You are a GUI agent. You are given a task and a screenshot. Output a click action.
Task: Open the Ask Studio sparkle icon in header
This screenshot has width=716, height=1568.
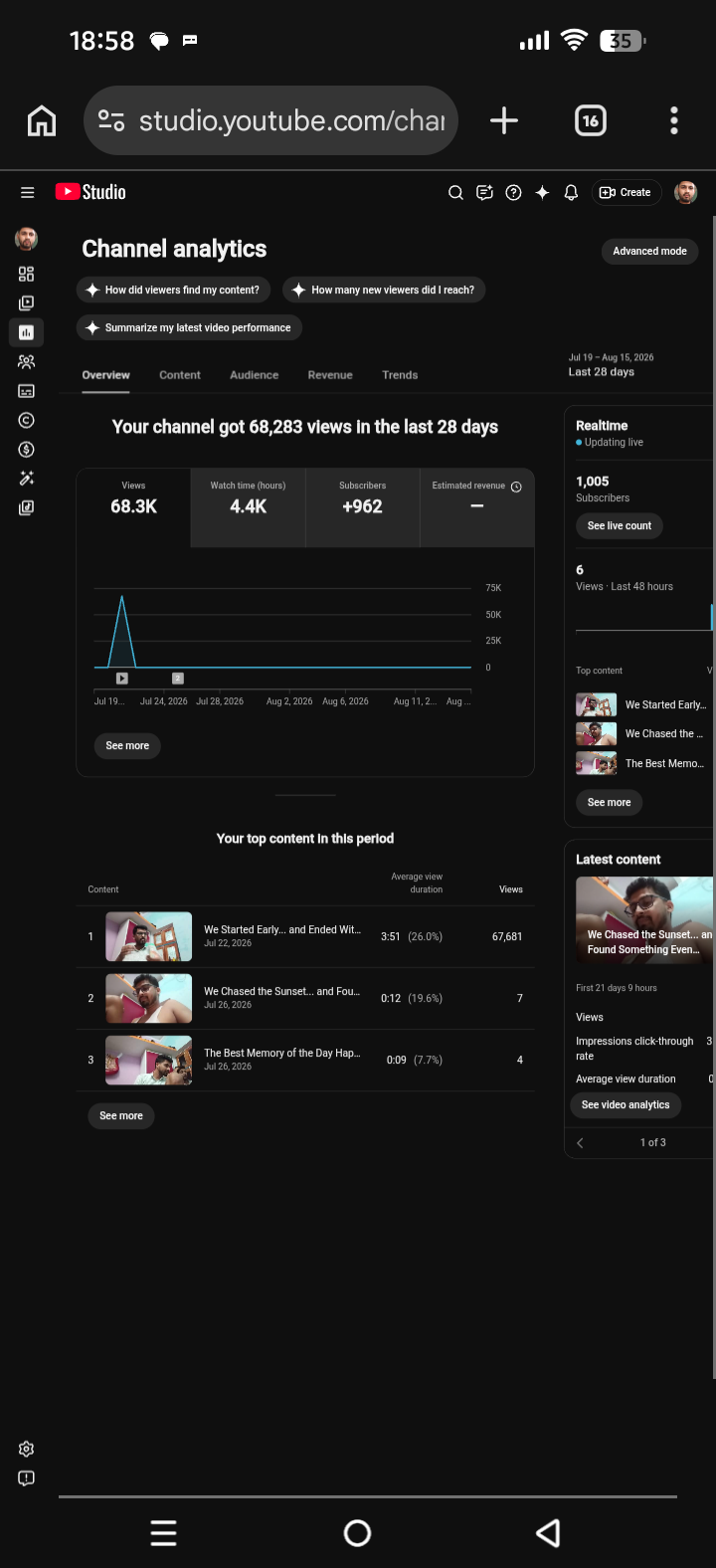(542, 193)
